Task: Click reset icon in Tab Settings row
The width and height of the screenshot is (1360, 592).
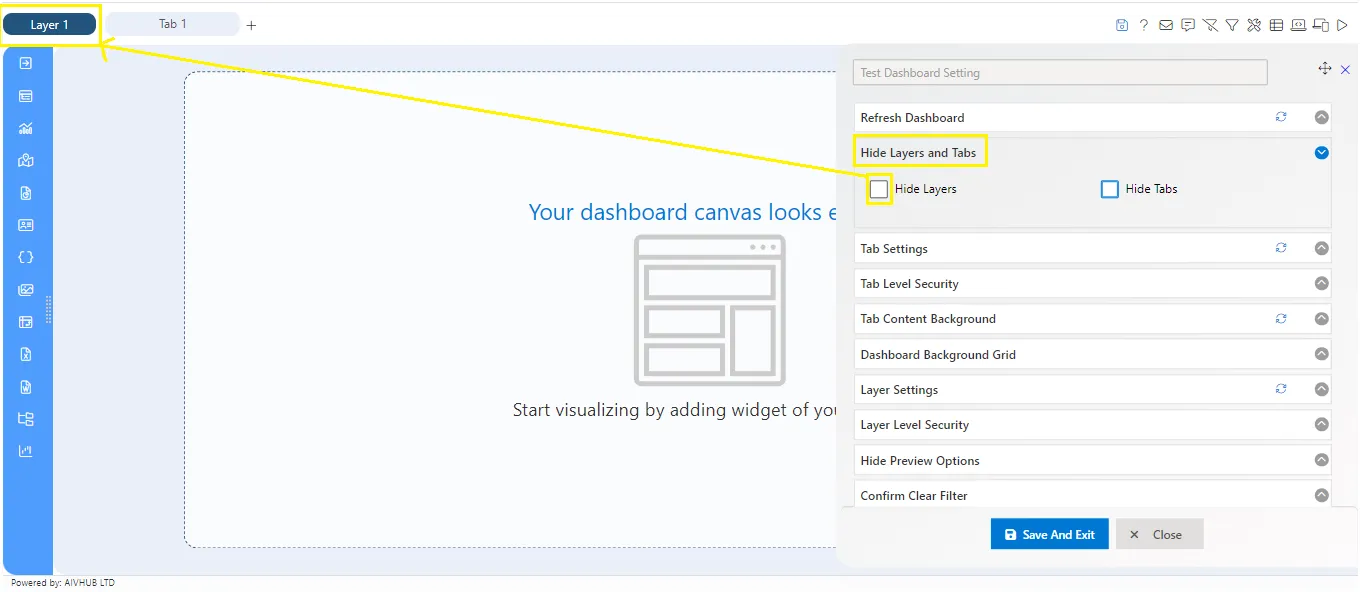Action: click(x=1281, y=248)
